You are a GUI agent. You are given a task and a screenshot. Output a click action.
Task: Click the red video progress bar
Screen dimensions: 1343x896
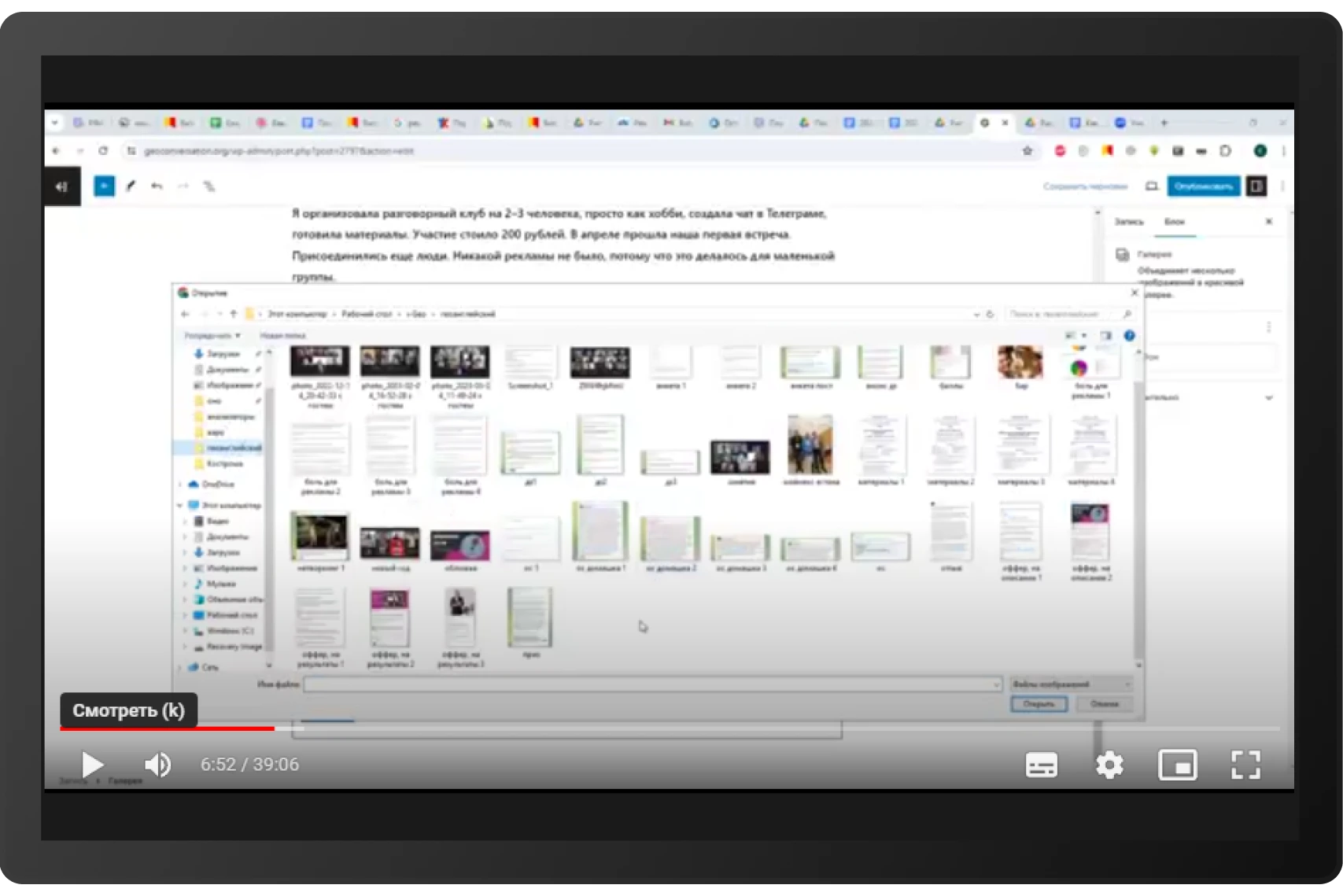(x=167, y=728)
